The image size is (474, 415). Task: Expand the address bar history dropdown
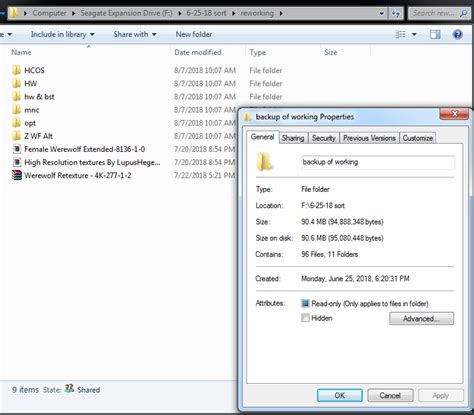(x=382, y=14)
